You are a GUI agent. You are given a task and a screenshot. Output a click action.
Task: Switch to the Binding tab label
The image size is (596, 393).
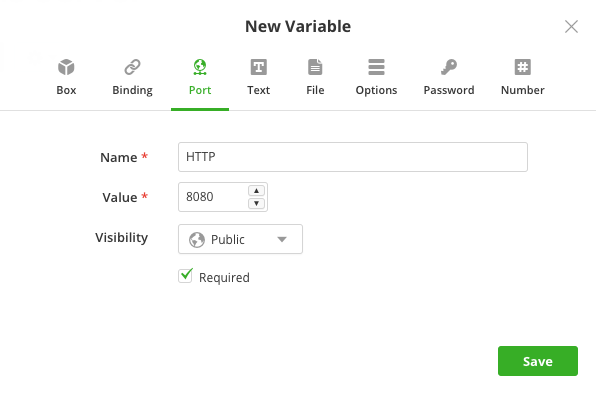[132, 90]
